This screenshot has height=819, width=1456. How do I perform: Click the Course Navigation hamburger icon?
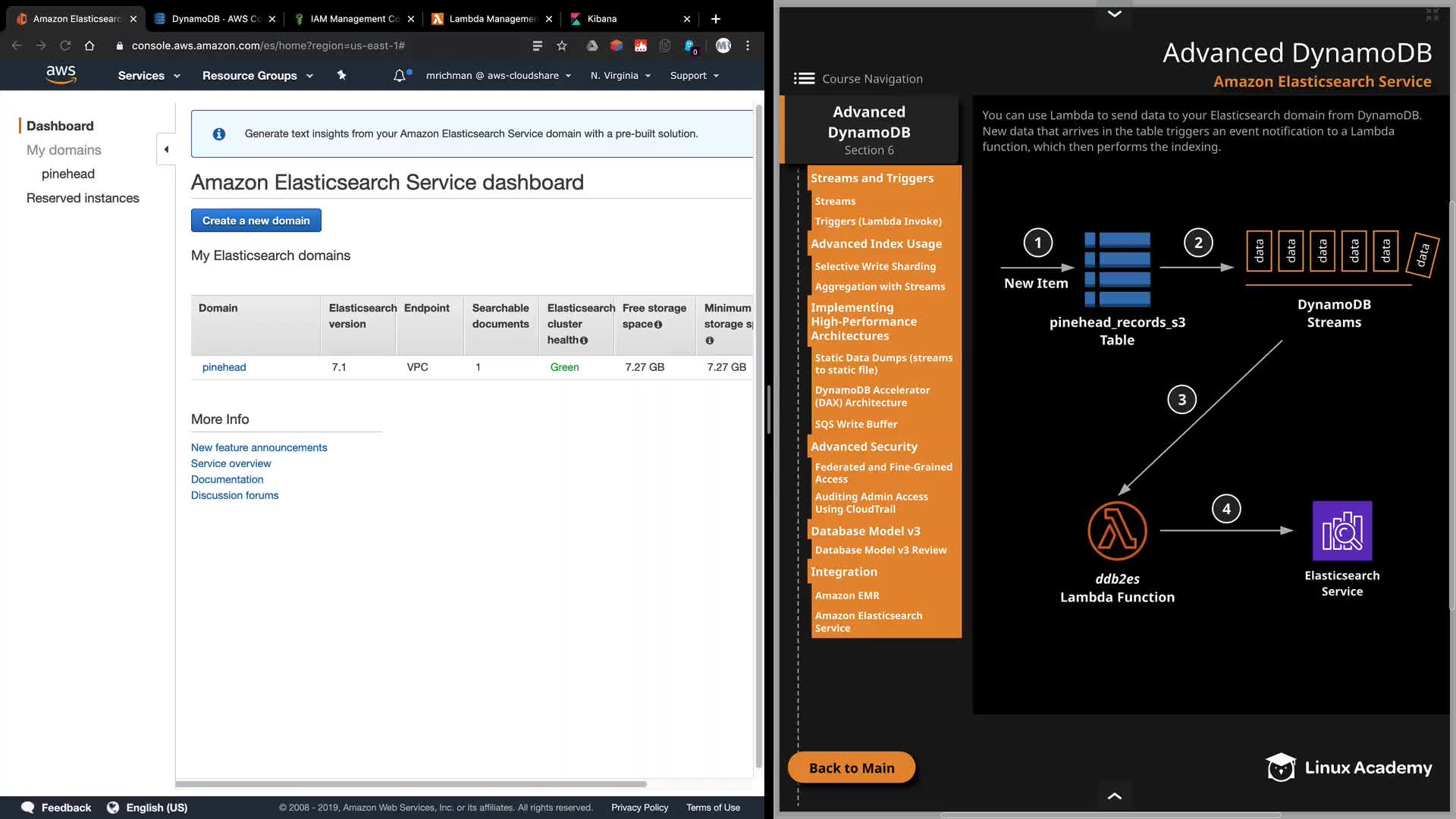[x=804, y=78]
